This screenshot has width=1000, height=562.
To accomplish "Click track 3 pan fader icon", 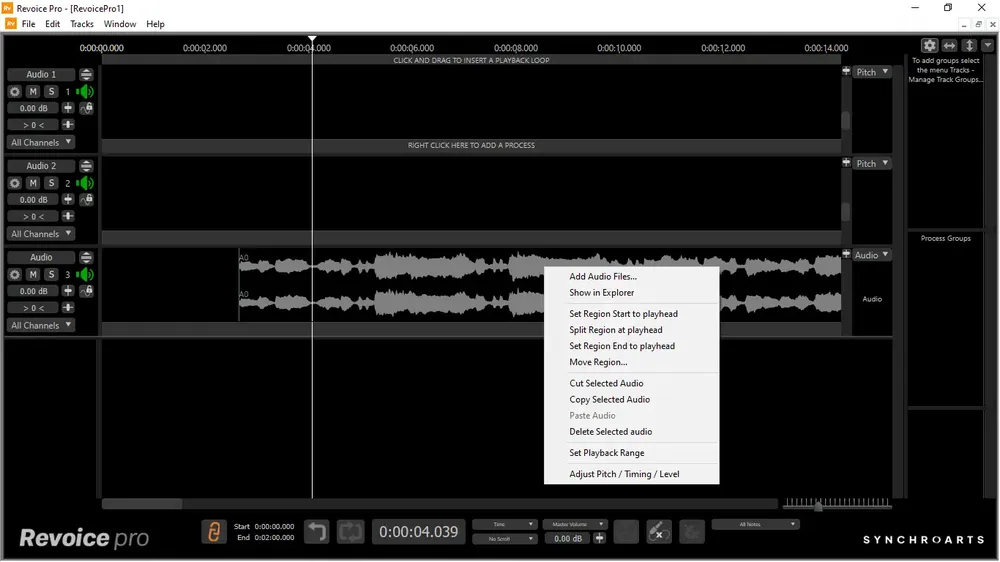I will tap(68, 307).
